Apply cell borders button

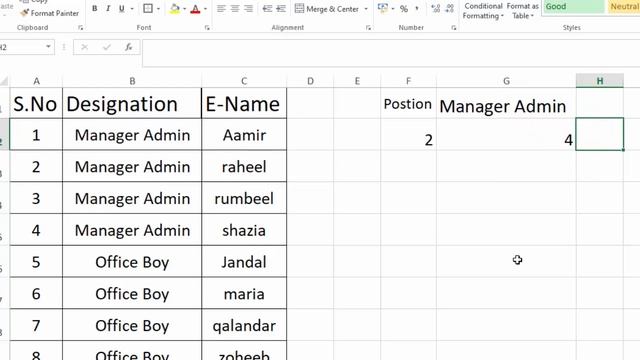point(148,9)
